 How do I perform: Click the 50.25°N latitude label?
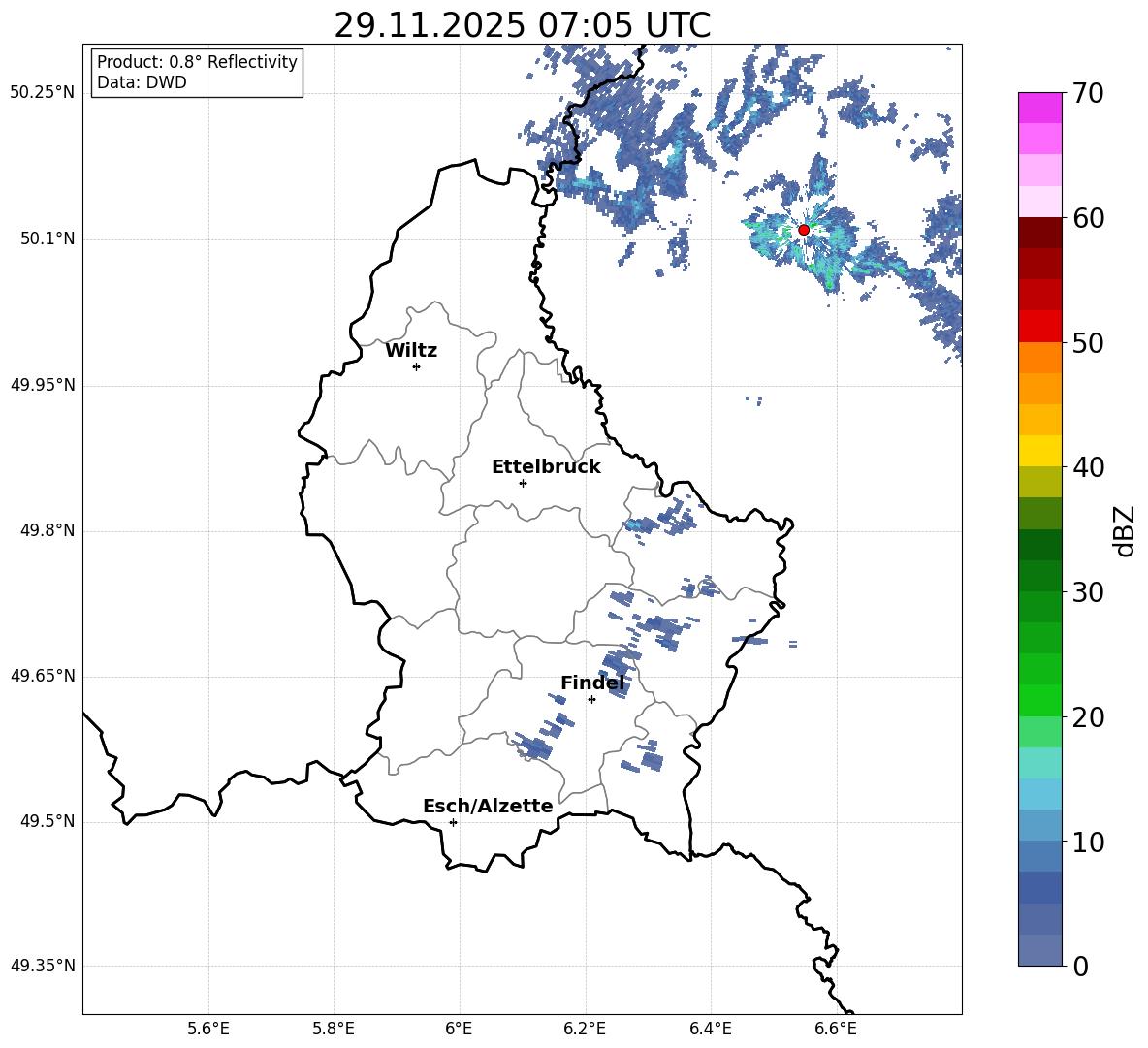(x=43, y=93)
